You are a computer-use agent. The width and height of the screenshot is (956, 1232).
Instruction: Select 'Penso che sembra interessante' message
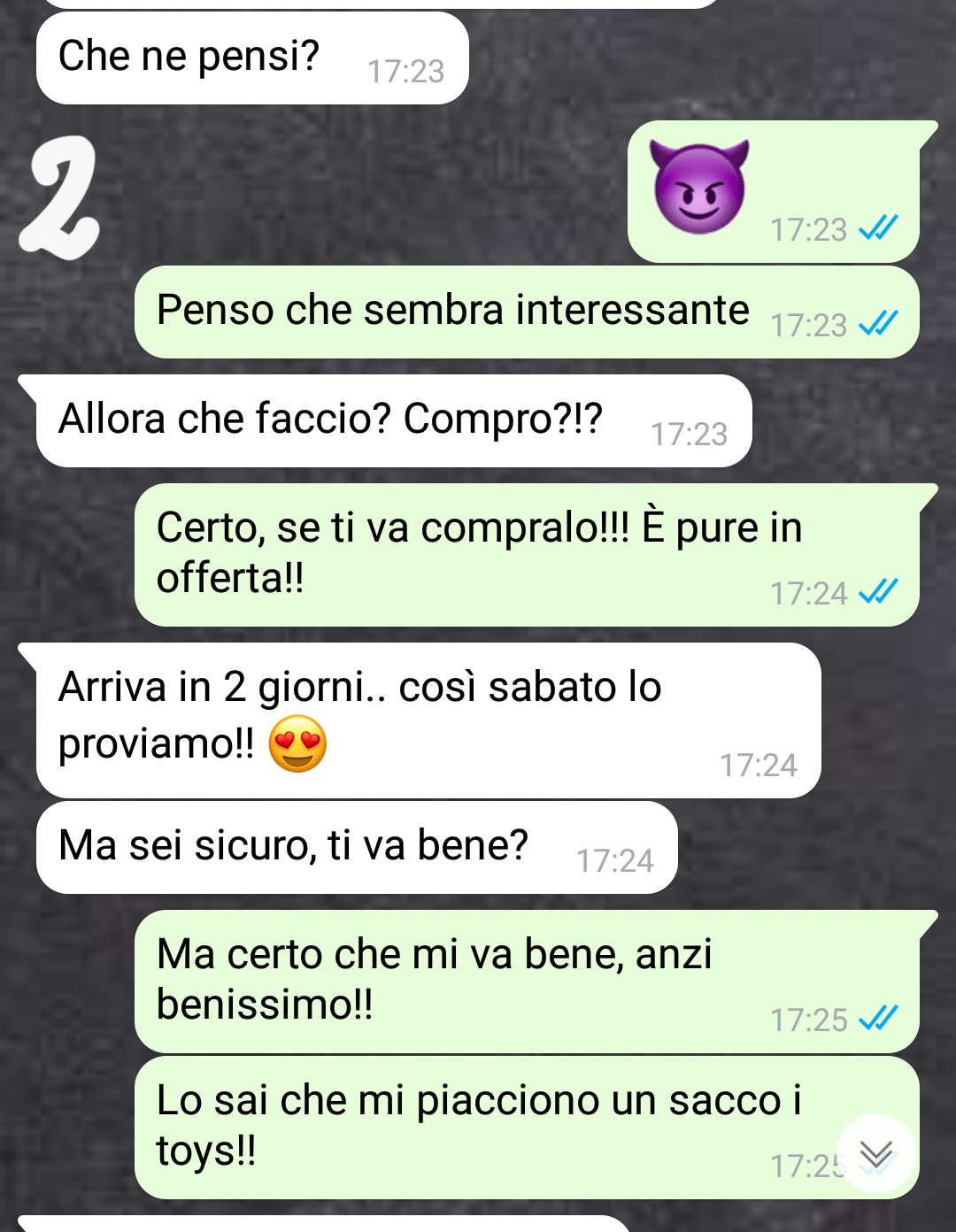coord(527,312)
